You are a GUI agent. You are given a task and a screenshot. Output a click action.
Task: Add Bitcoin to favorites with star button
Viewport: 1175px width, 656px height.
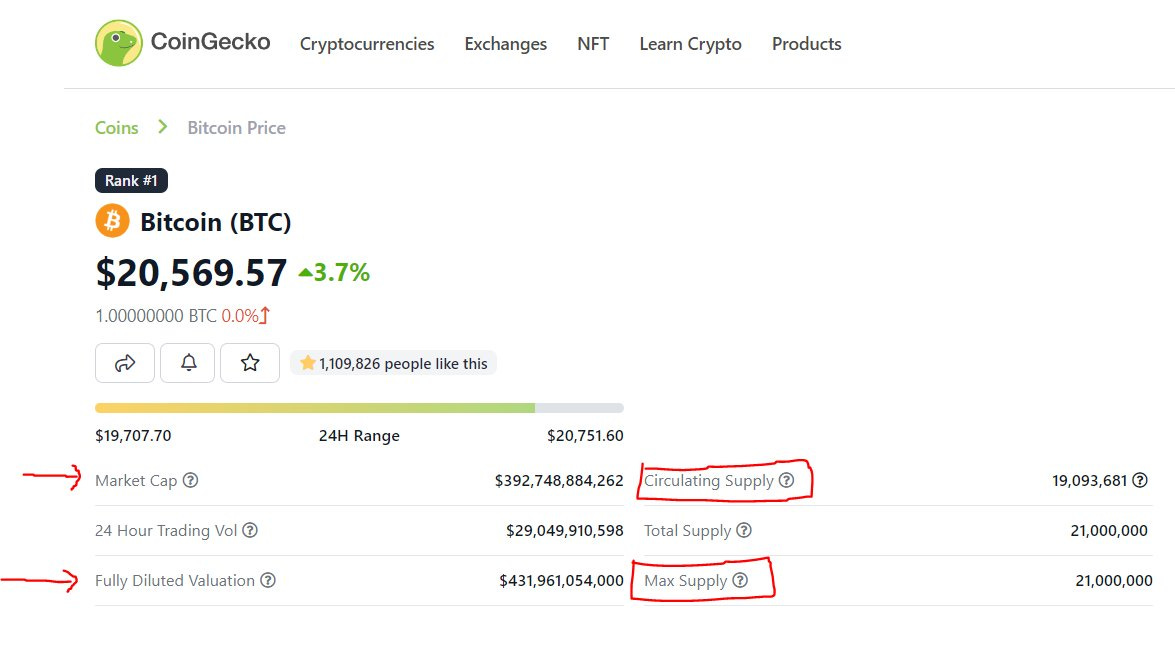click(250, 363)
